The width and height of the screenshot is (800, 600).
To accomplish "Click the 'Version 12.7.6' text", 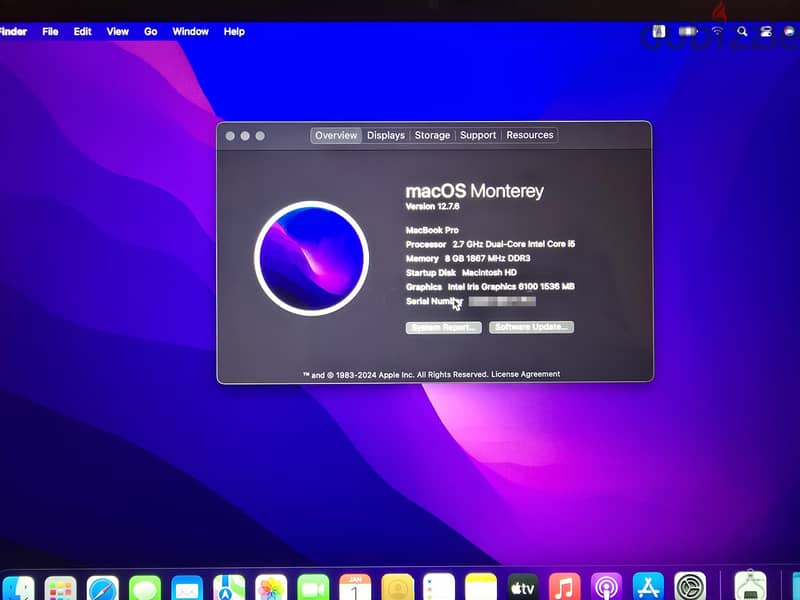I will point(432,206).
